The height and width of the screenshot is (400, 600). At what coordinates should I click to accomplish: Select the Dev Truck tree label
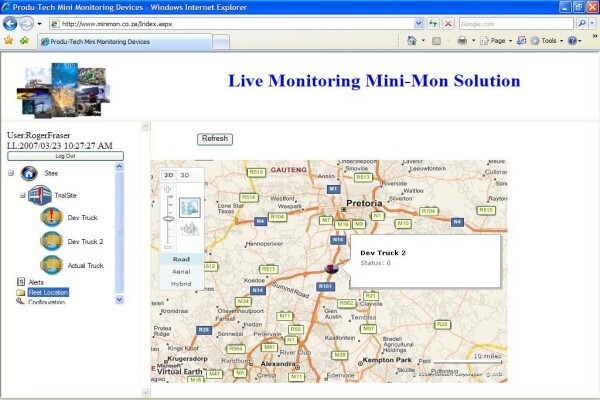click(83, 218)
